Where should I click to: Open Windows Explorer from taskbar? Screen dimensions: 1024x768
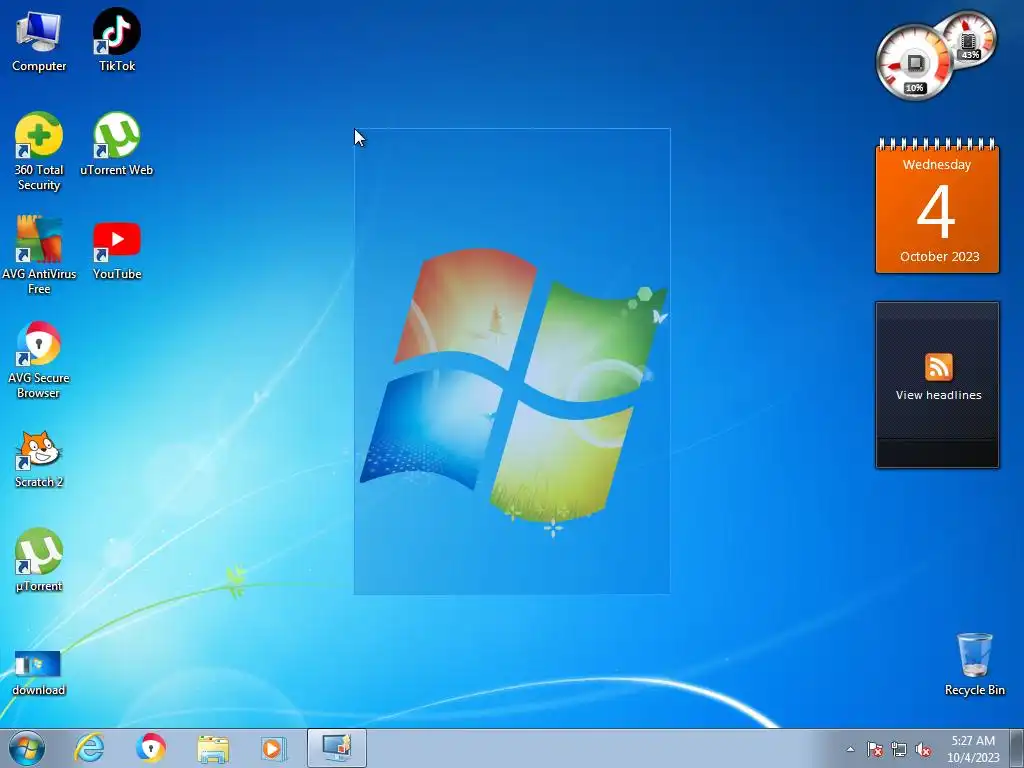point(213,748)
